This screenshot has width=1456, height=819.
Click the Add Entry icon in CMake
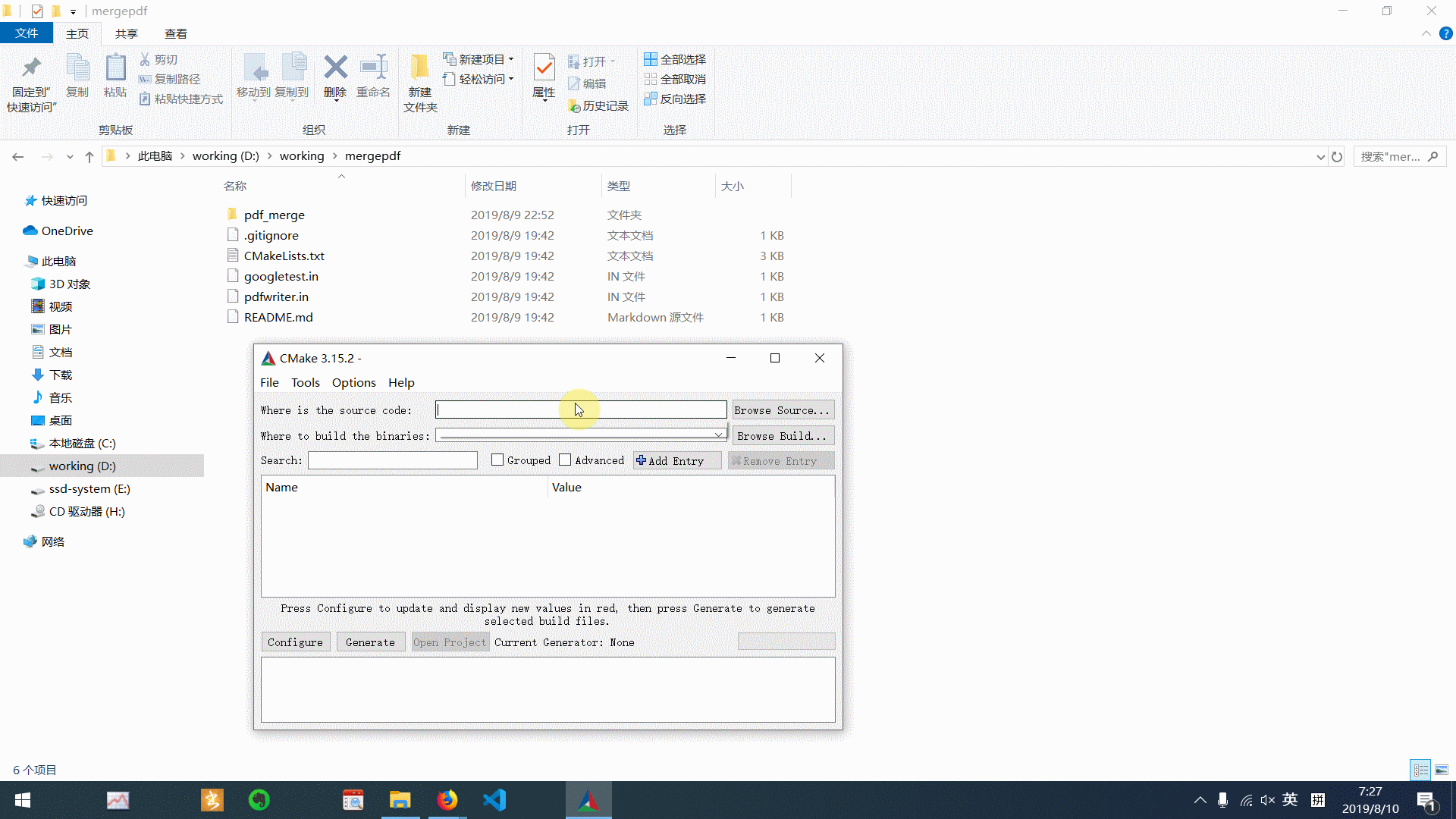point(640,461)
